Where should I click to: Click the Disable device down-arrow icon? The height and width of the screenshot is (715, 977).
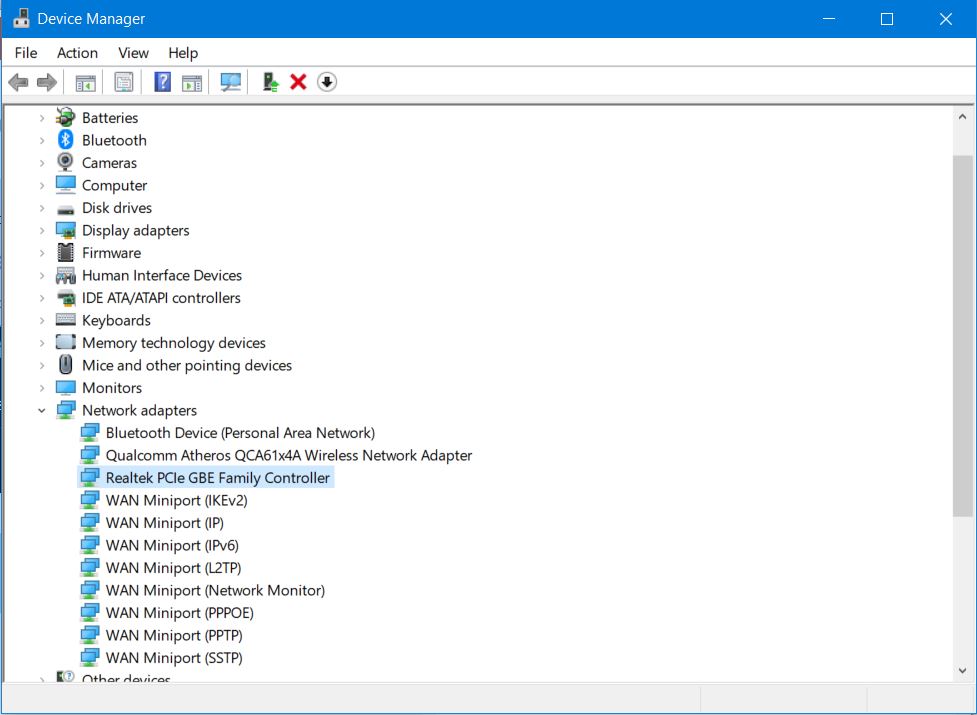coord(326,82)
